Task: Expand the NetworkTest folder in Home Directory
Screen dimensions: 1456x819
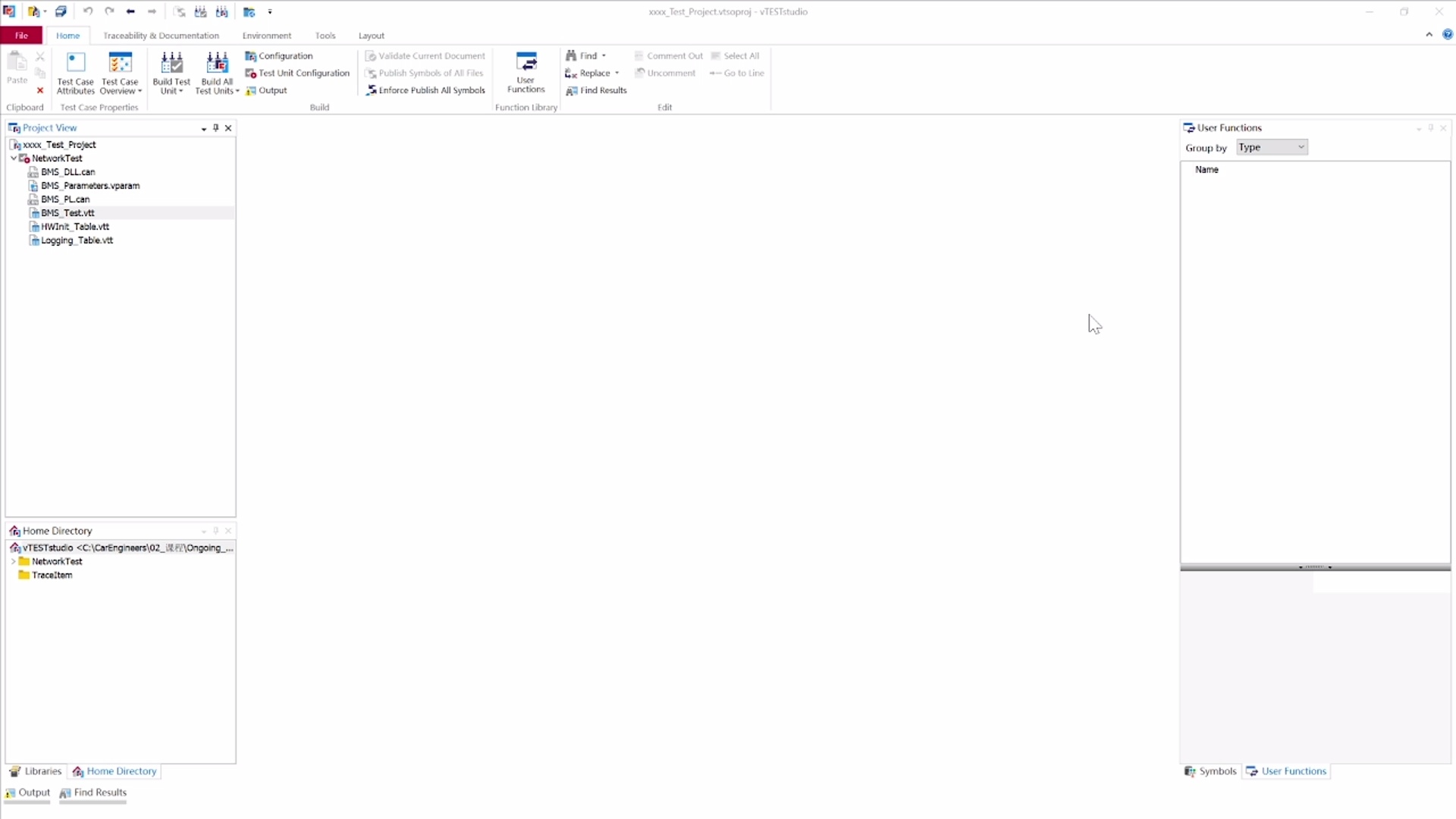Action: tap(13, 561)
